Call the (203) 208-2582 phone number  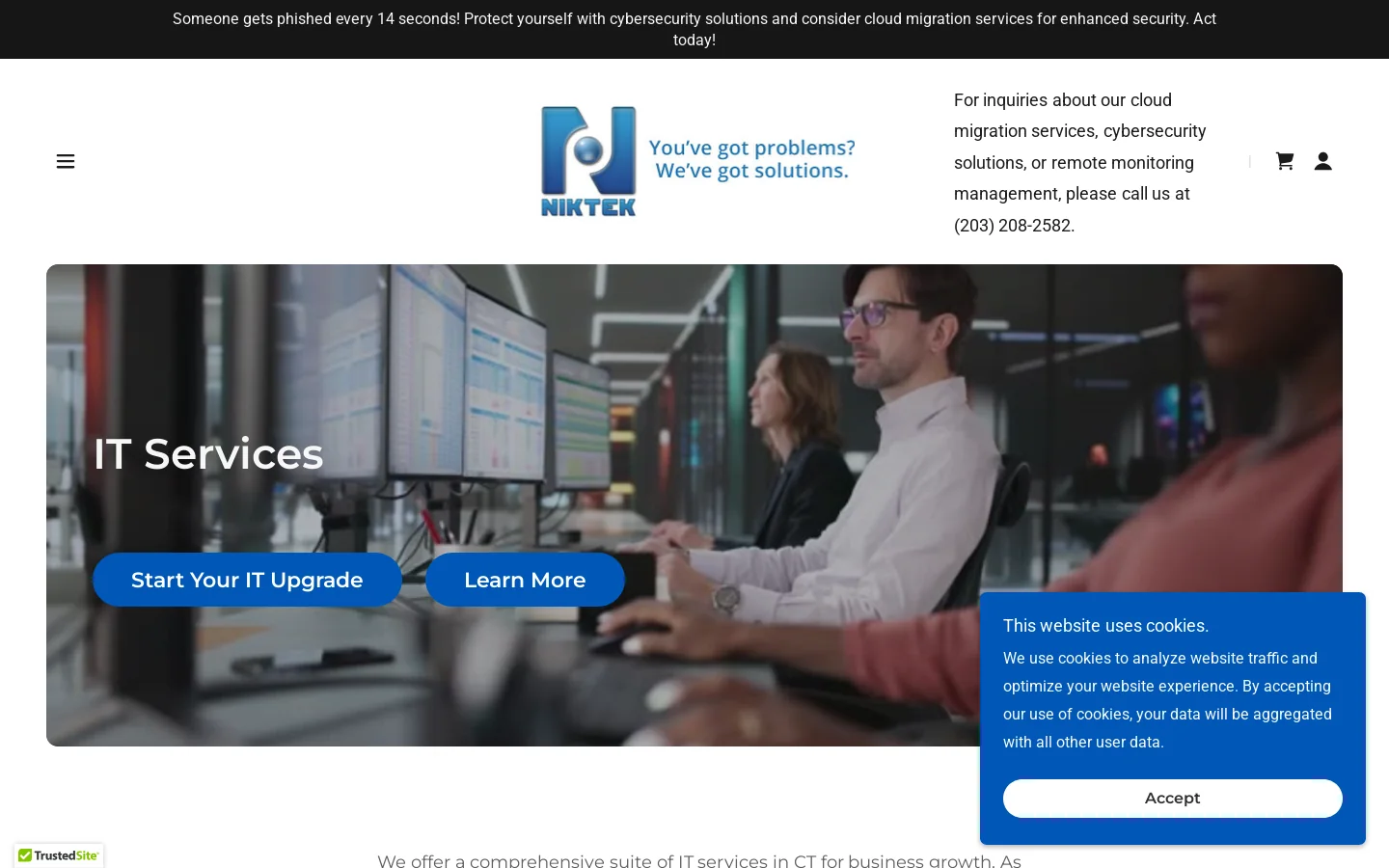click(x=1013, y=226)
